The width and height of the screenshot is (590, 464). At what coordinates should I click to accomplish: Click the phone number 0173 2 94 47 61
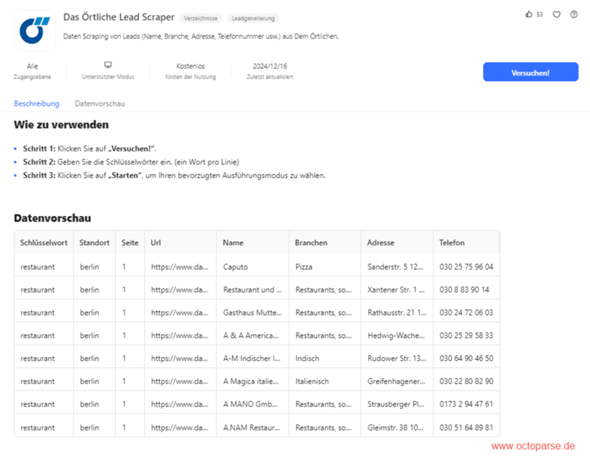(466, 404)
